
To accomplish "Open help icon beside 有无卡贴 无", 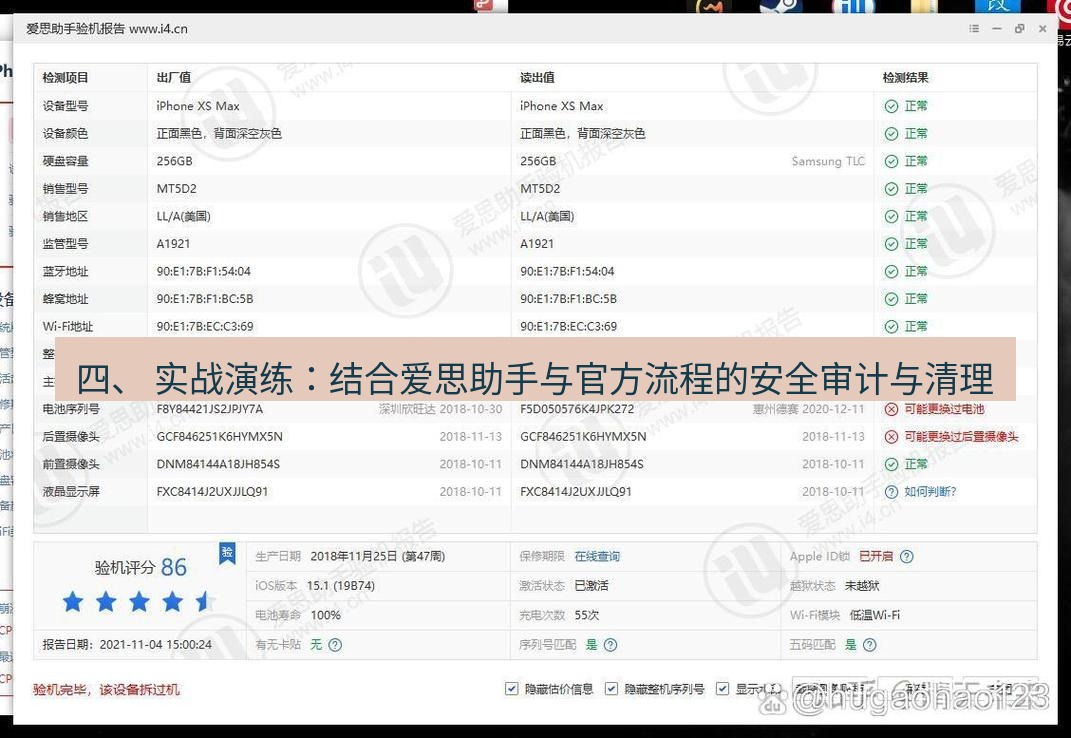I will tap(335, 644).
